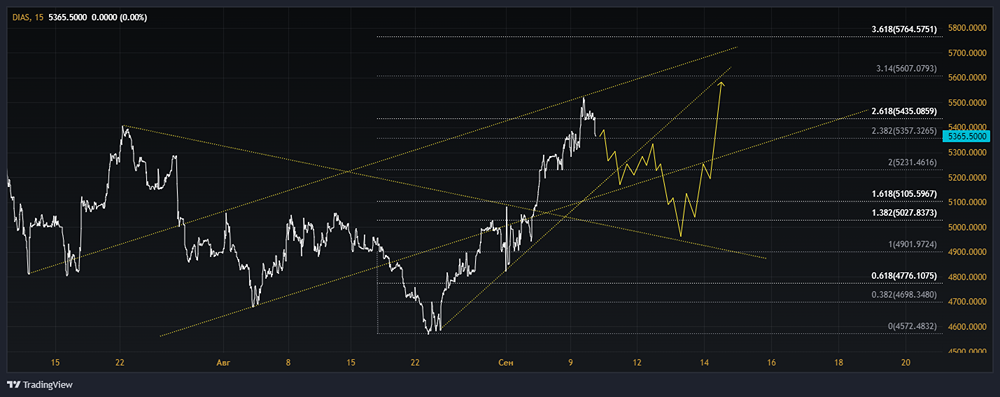1000x397 pixels.
Task: Click the 0.0000 (0.00%) change value
Action: pyautogui.click(x=119, y=17)
